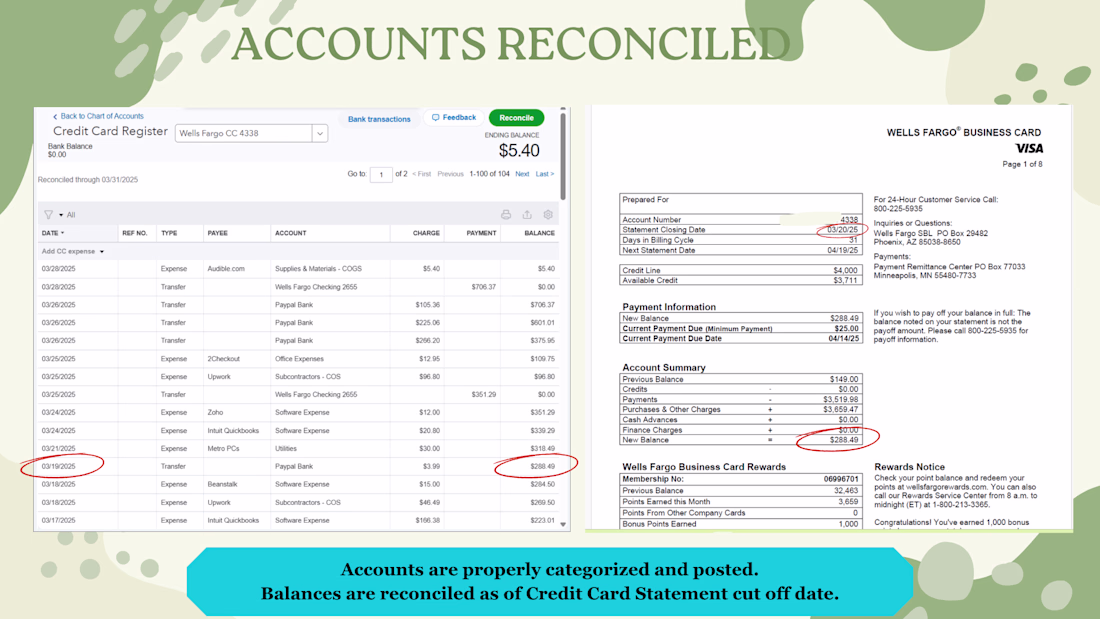The image size is (1100, 619).
Task: Go to the Next page of transactions
Action: coord(522,174)
